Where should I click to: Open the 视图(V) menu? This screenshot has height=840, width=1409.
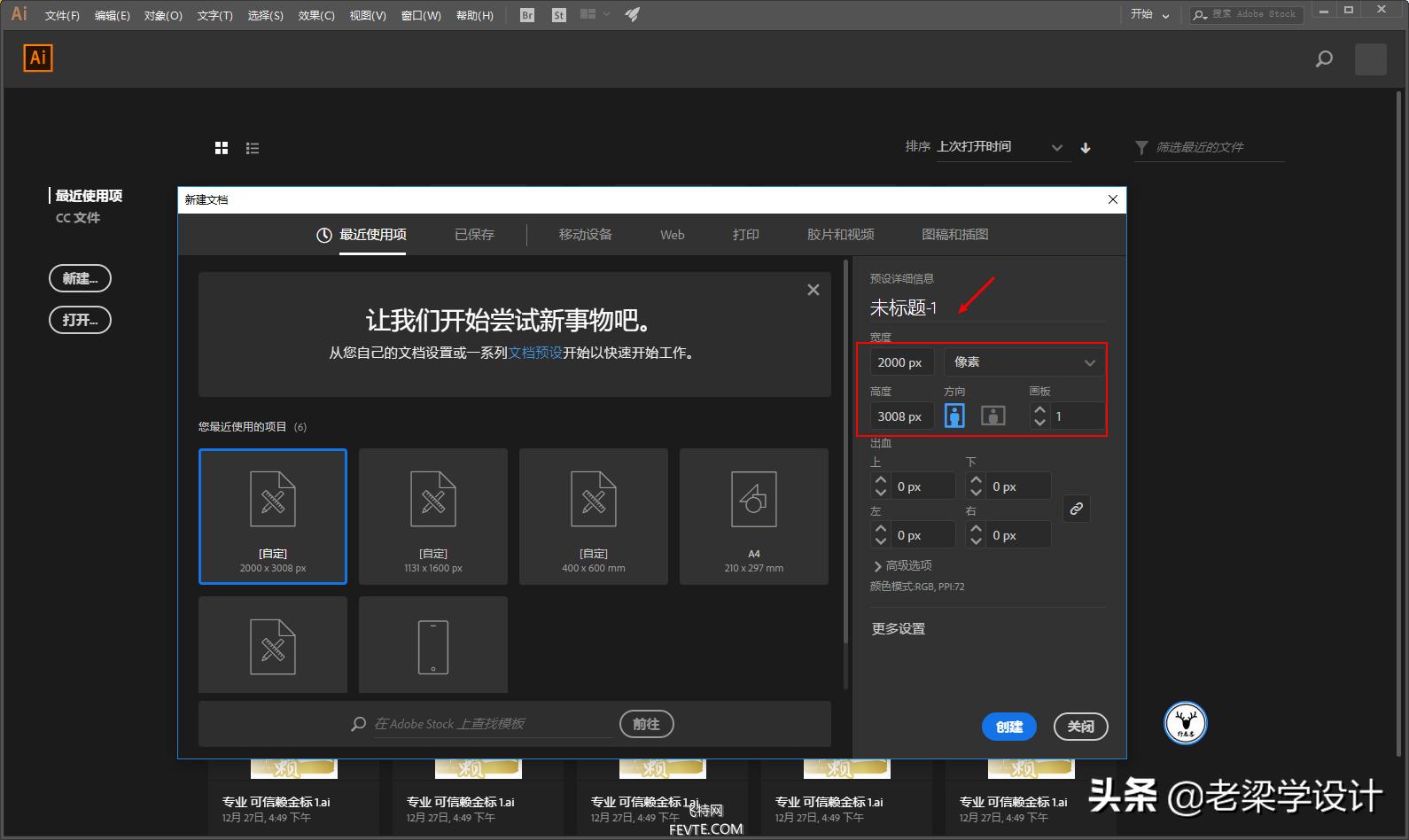pyautogui.click(x=367, y=15)
